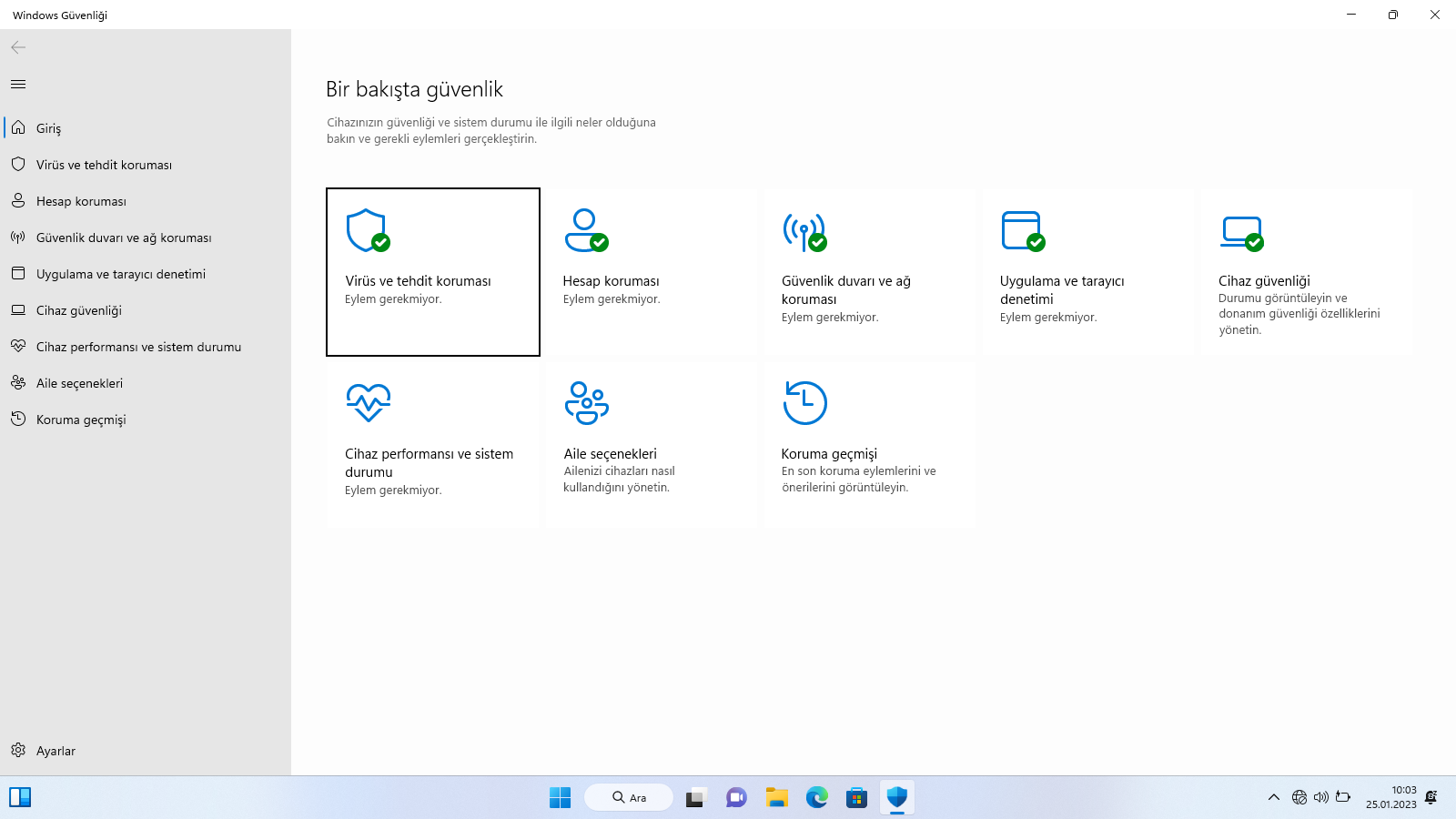
Task: Show hidden system tray icons chevron
Action: tap(1274, 798)
